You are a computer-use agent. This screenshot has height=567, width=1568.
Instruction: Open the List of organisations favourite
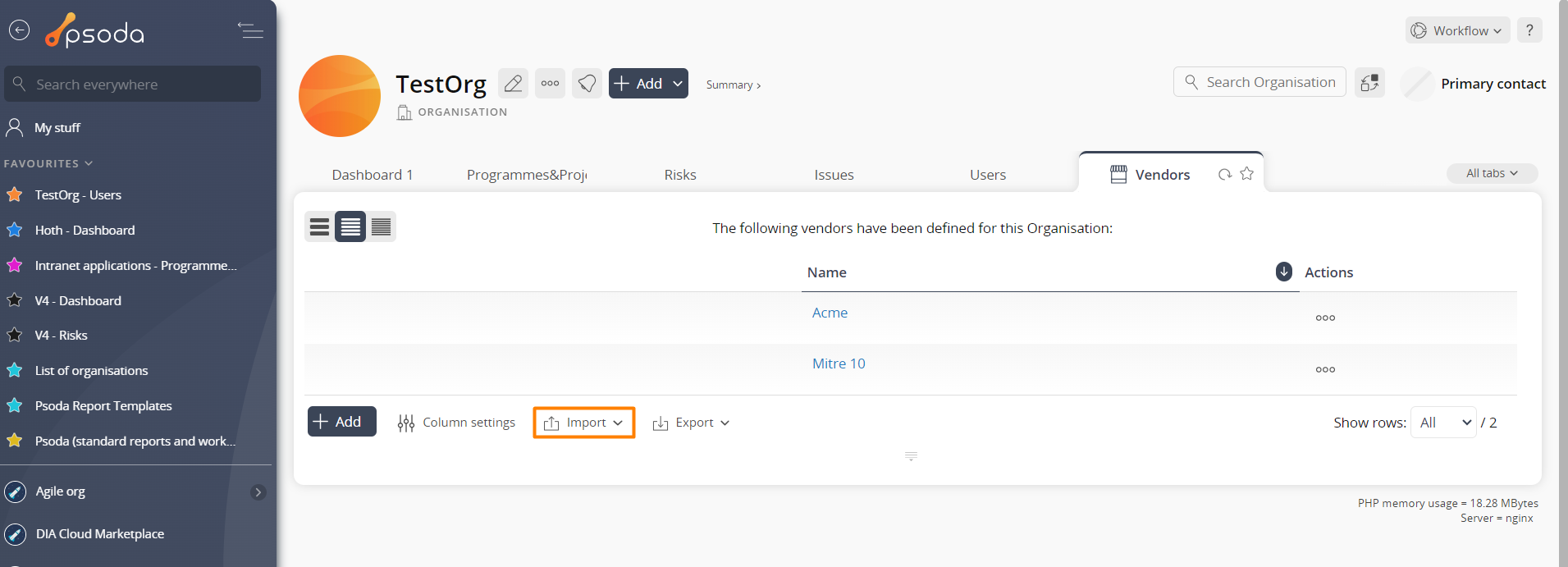click(x=91, y=371)
